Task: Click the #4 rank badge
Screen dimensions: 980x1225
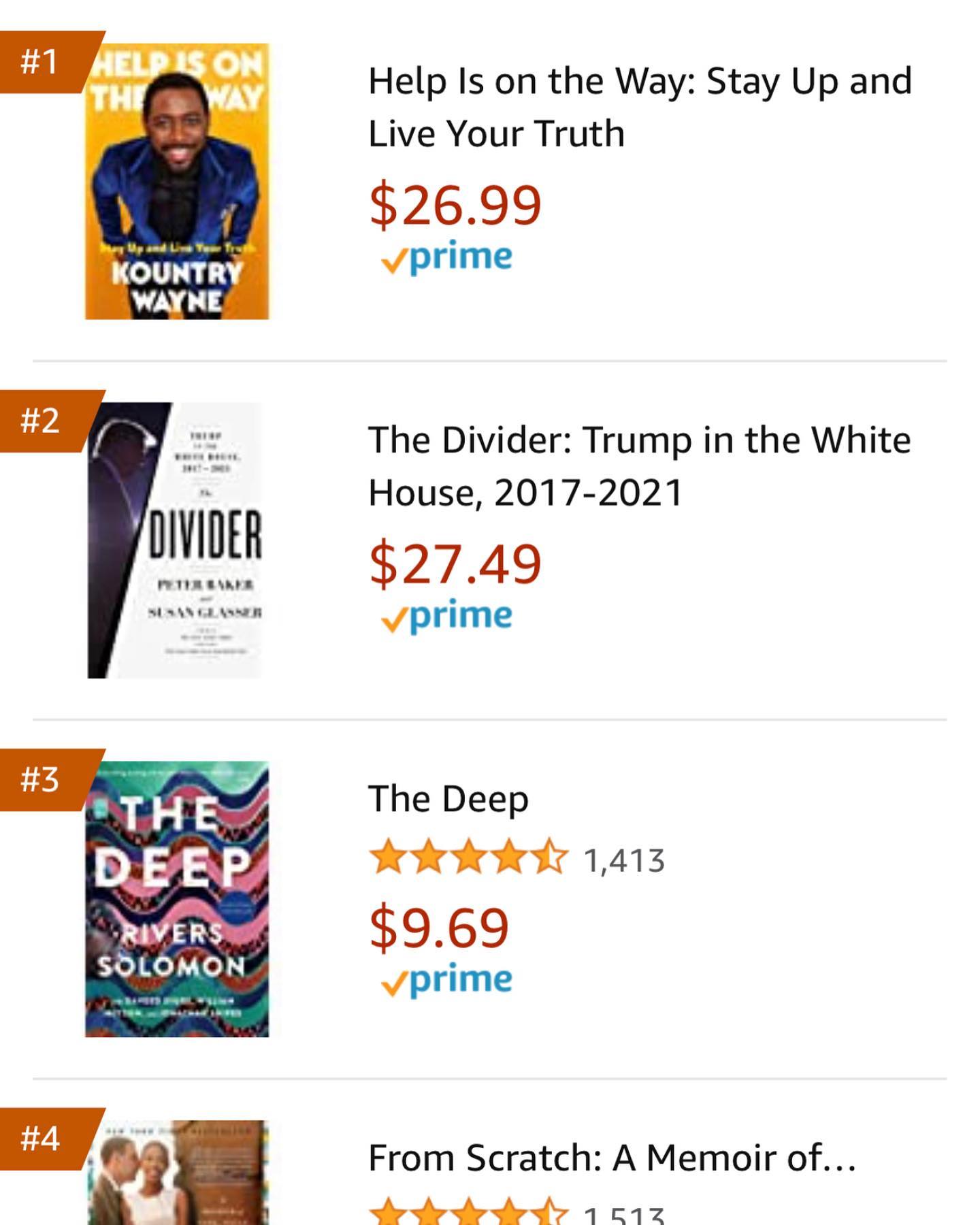Action: pos(48,1139)
